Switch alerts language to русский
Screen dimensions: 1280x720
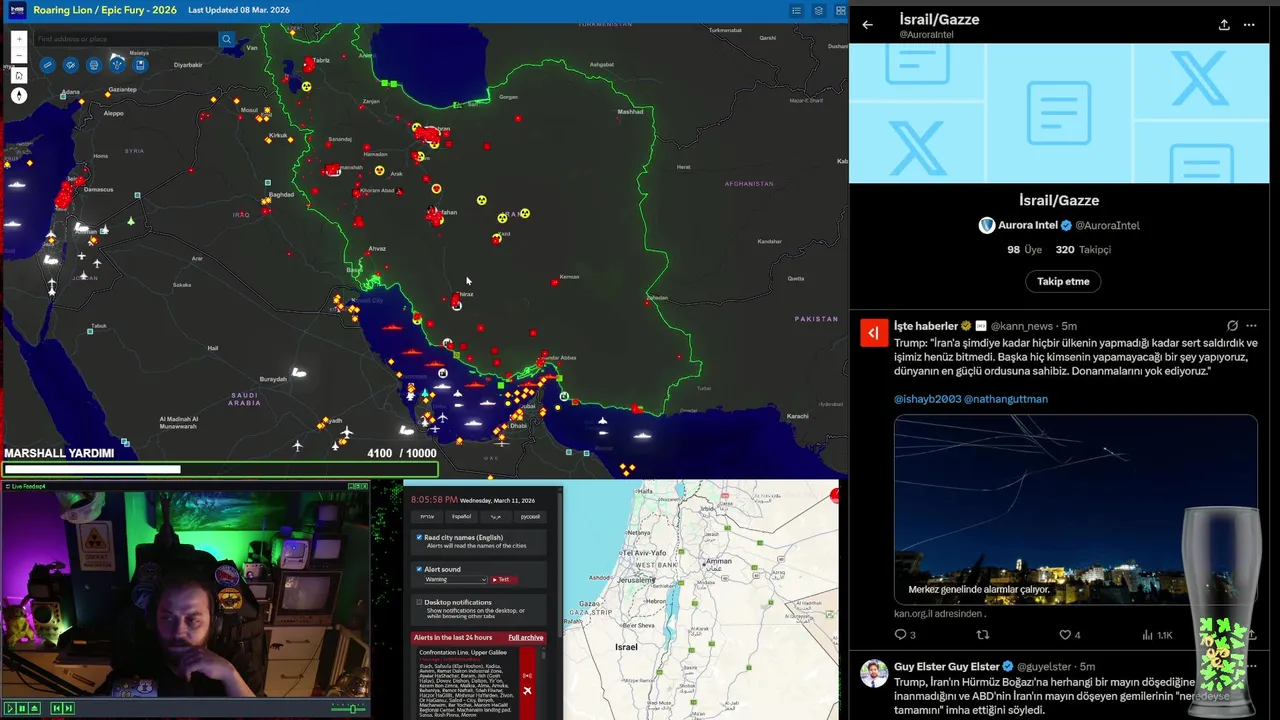tap(530, 517)
